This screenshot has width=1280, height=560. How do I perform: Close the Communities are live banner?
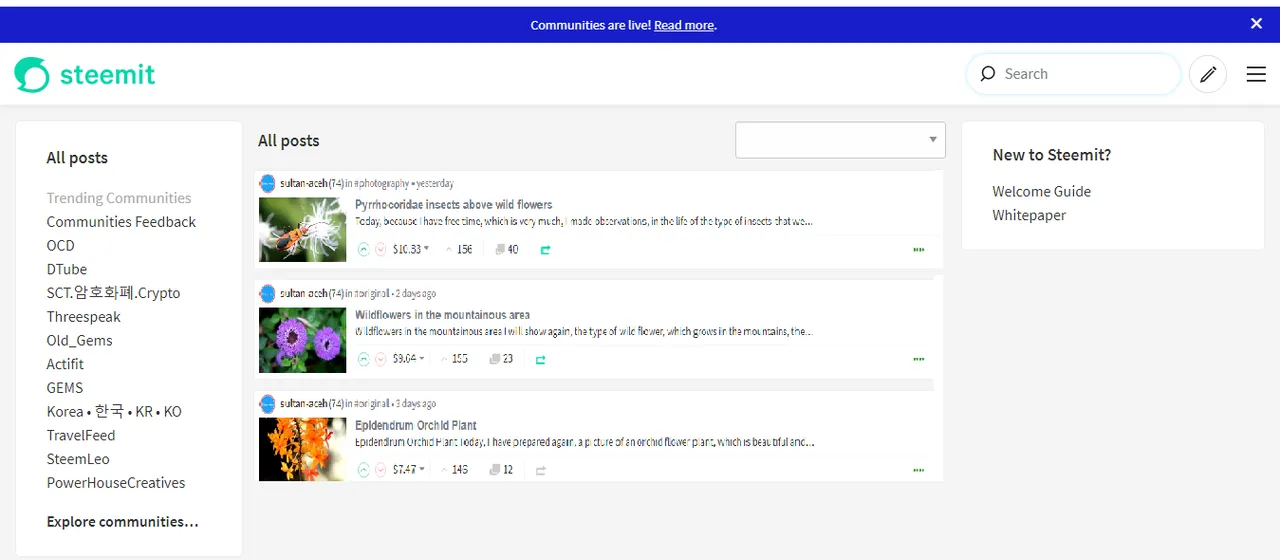(x=1257, y=24)
